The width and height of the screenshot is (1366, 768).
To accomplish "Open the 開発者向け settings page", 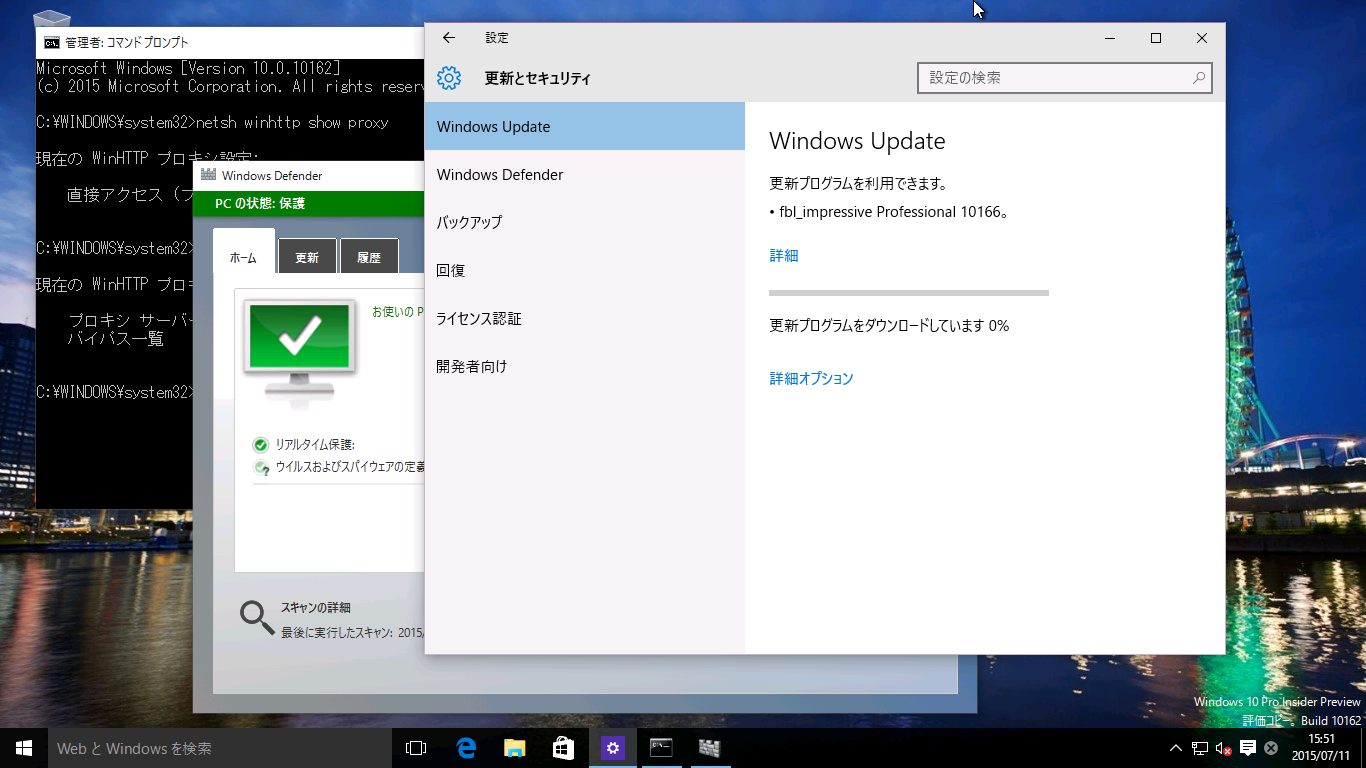I will 585,367.
